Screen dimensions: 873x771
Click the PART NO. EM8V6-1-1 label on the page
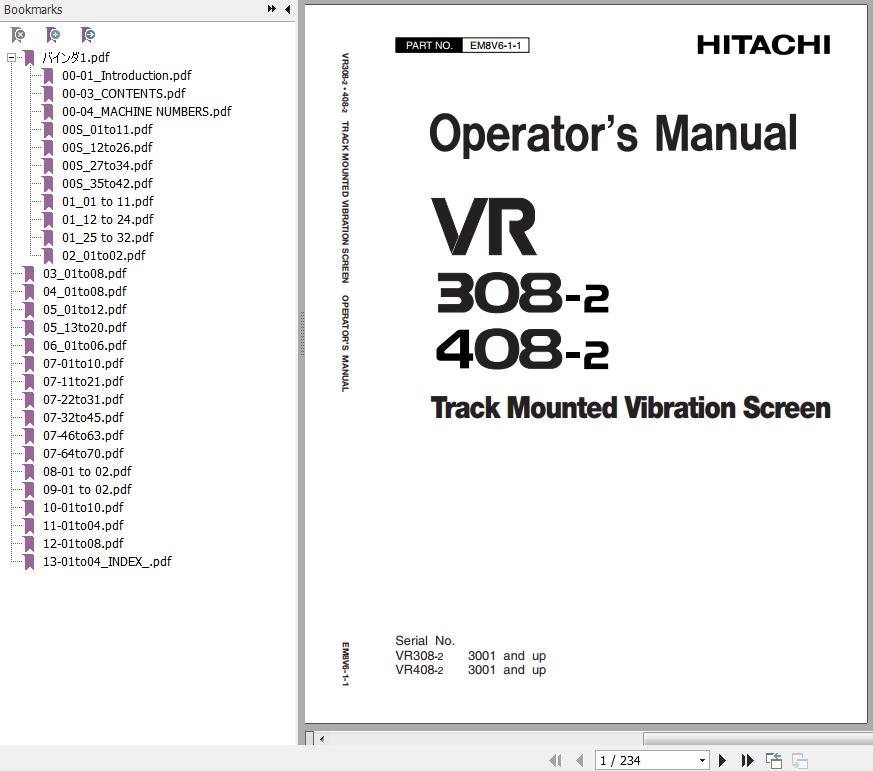[462, 45]
